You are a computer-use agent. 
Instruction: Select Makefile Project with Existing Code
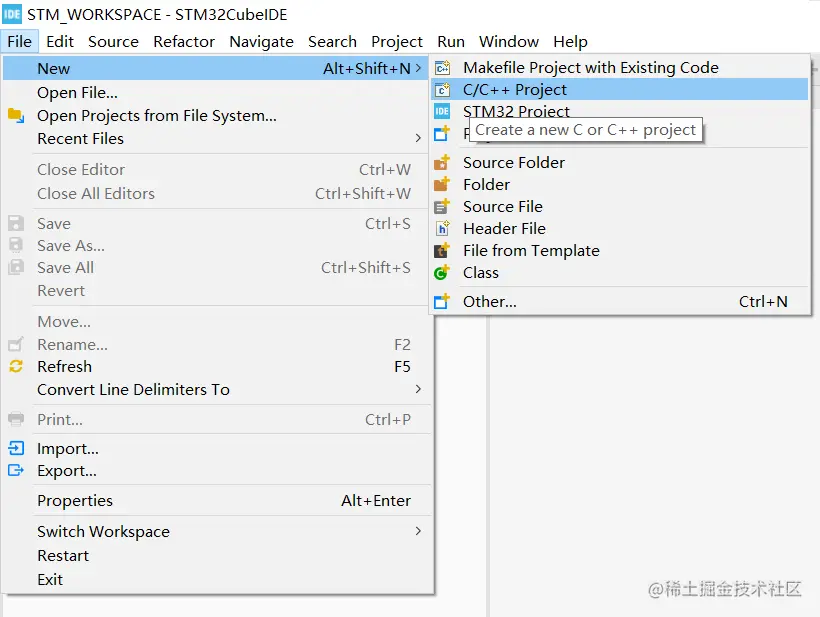click(620, 67)
